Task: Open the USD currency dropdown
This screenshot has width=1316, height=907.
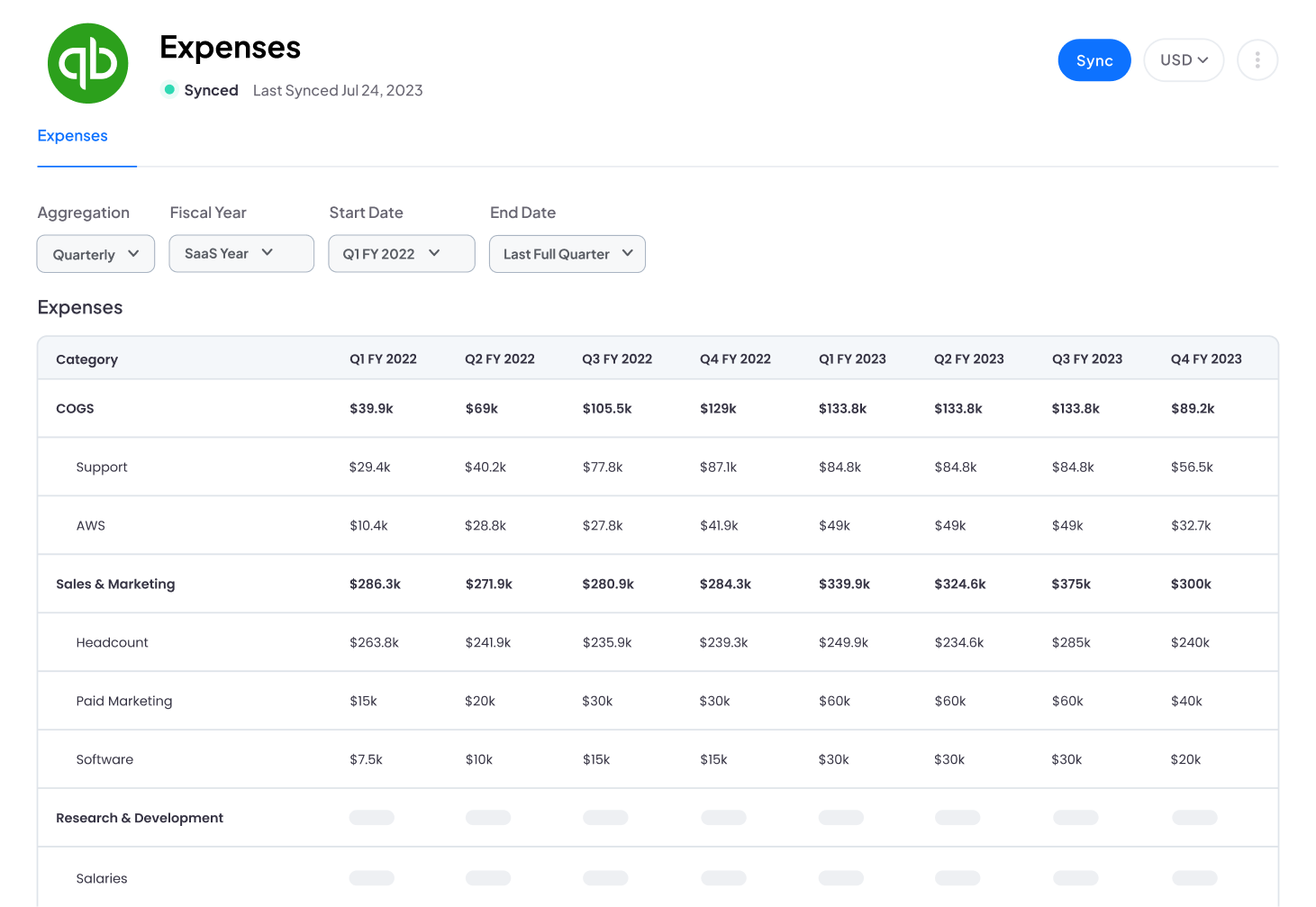Action: [x=1184, y=60]
